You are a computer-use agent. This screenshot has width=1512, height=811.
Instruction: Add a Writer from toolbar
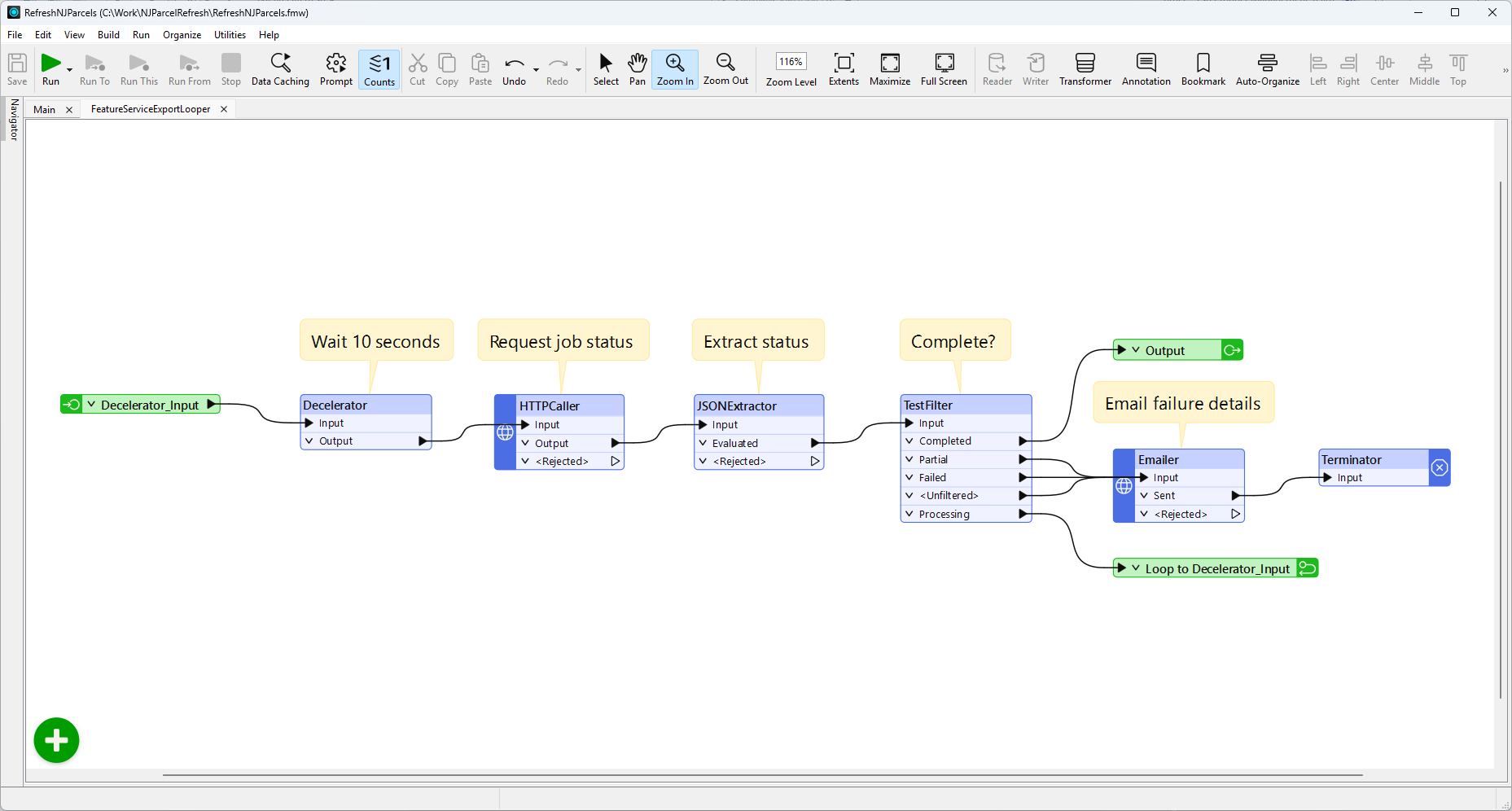tap(1036, 69)
